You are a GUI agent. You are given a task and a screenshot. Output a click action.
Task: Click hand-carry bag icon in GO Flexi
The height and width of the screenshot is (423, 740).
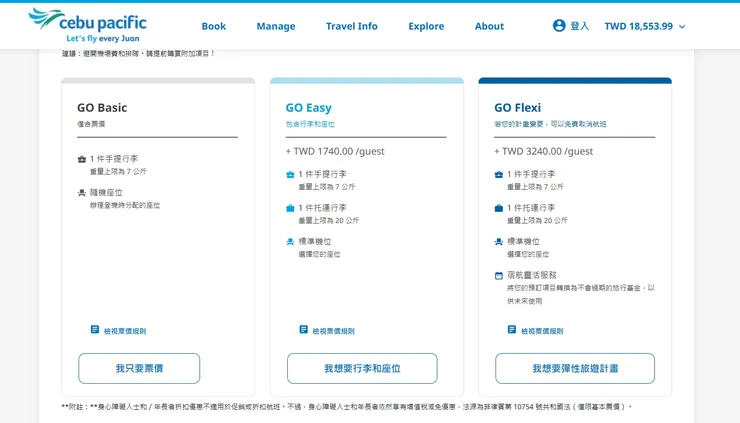click(x=499, y=174)
